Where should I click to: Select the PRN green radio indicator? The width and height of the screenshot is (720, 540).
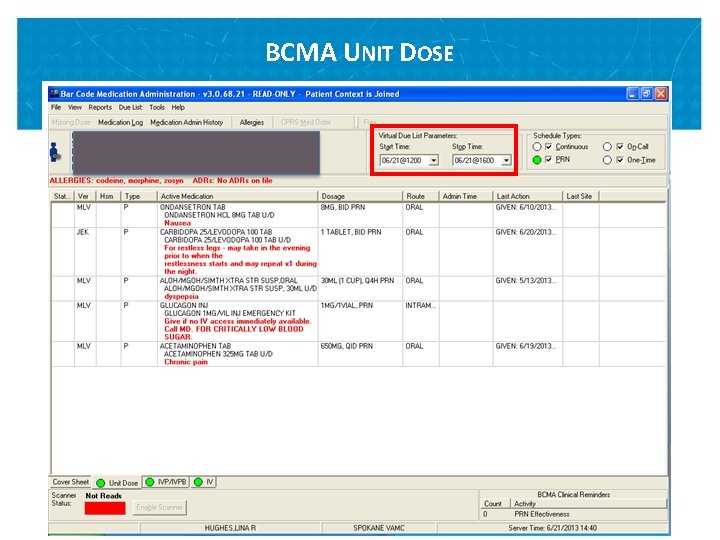pos(537,160)
